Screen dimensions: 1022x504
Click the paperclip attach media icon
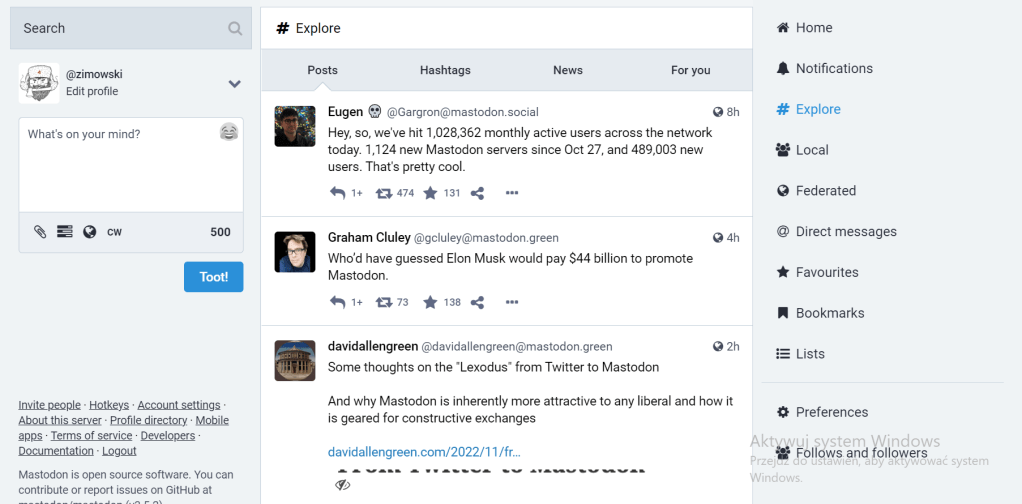point(40,232)
